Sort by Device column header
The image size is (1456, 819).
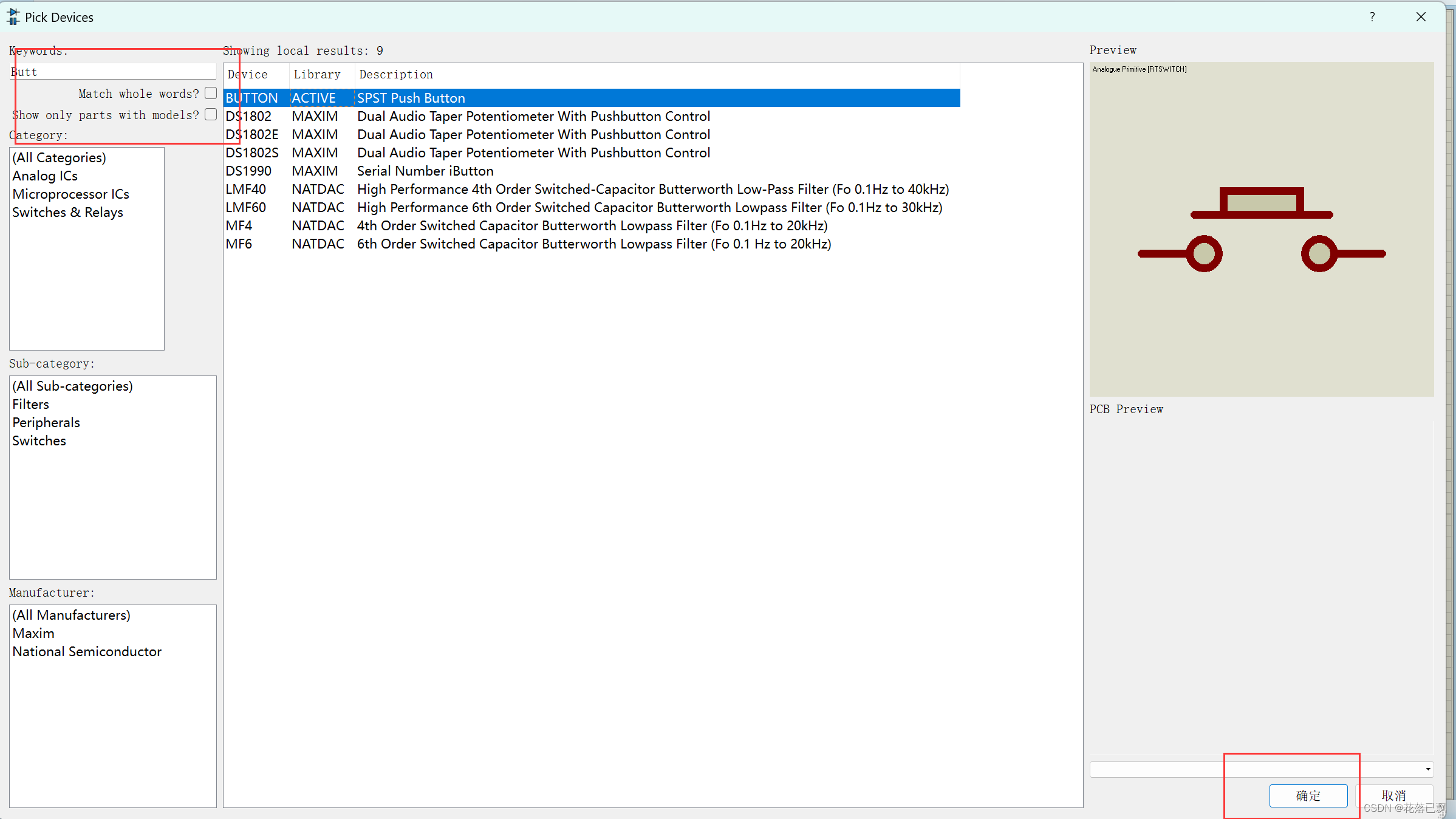coord(248,74)
